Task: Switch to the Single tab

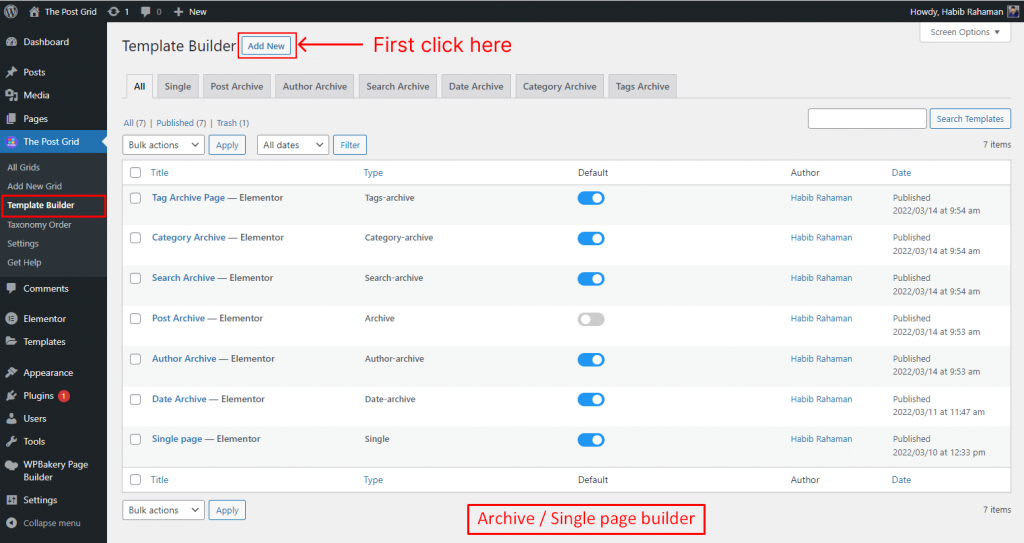Action: pyautogui.click(x=178, y=86)
